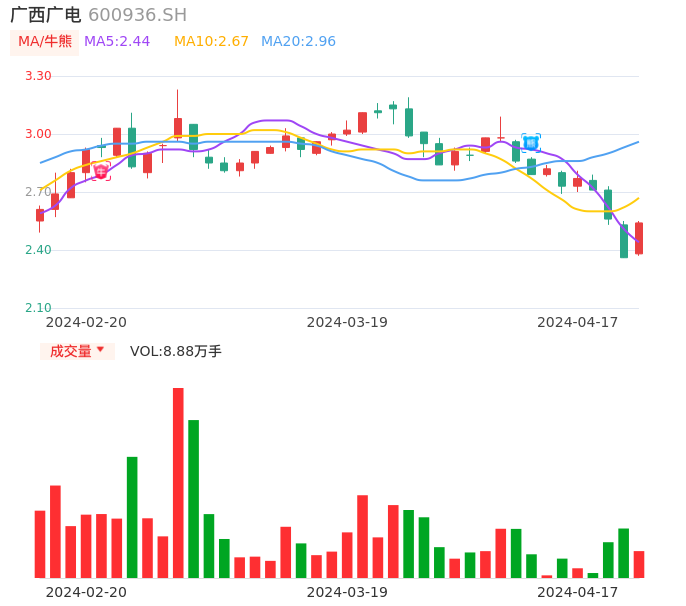
Task: Click the rightmost red volume bar
Action: 639,564
